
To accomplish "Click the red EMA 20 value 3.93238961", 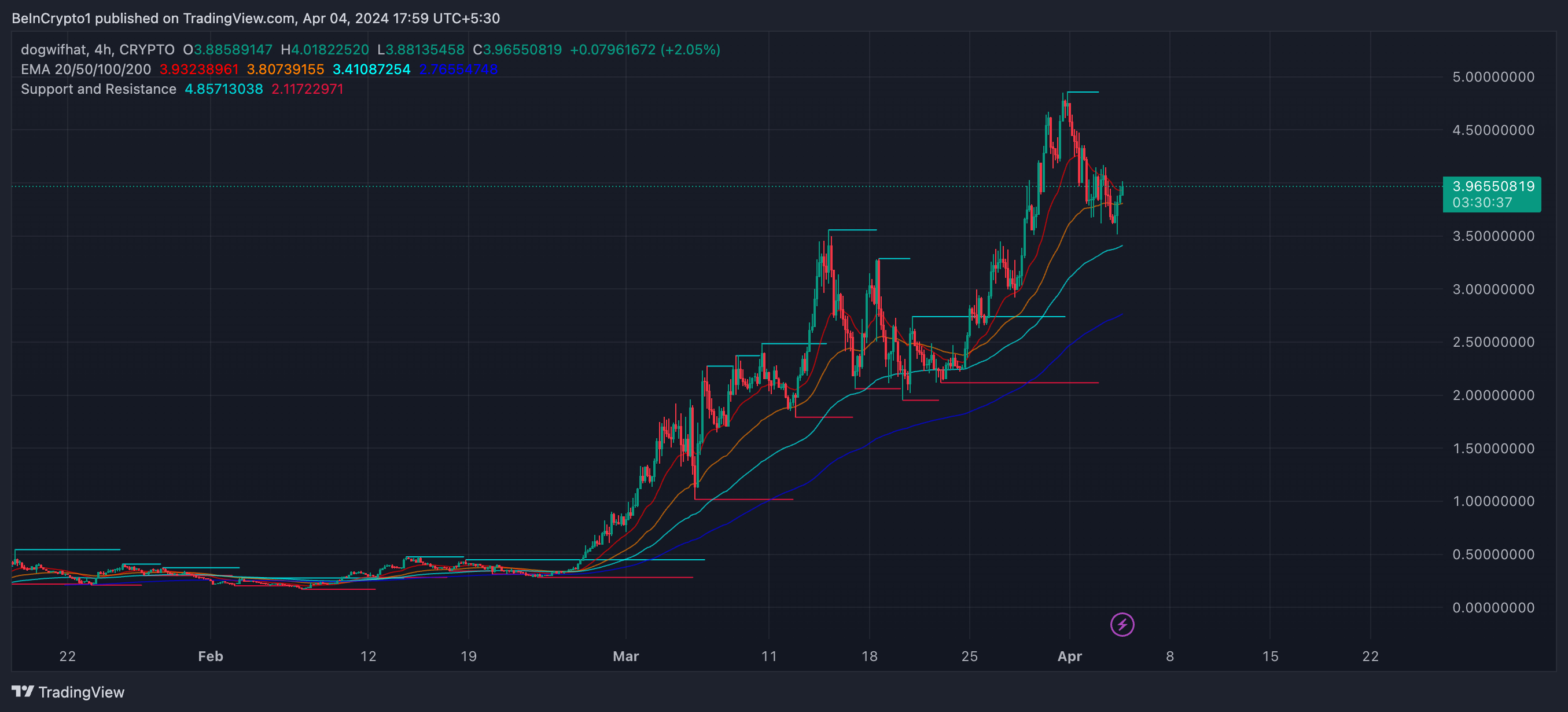I will click(x=199, y=69).
